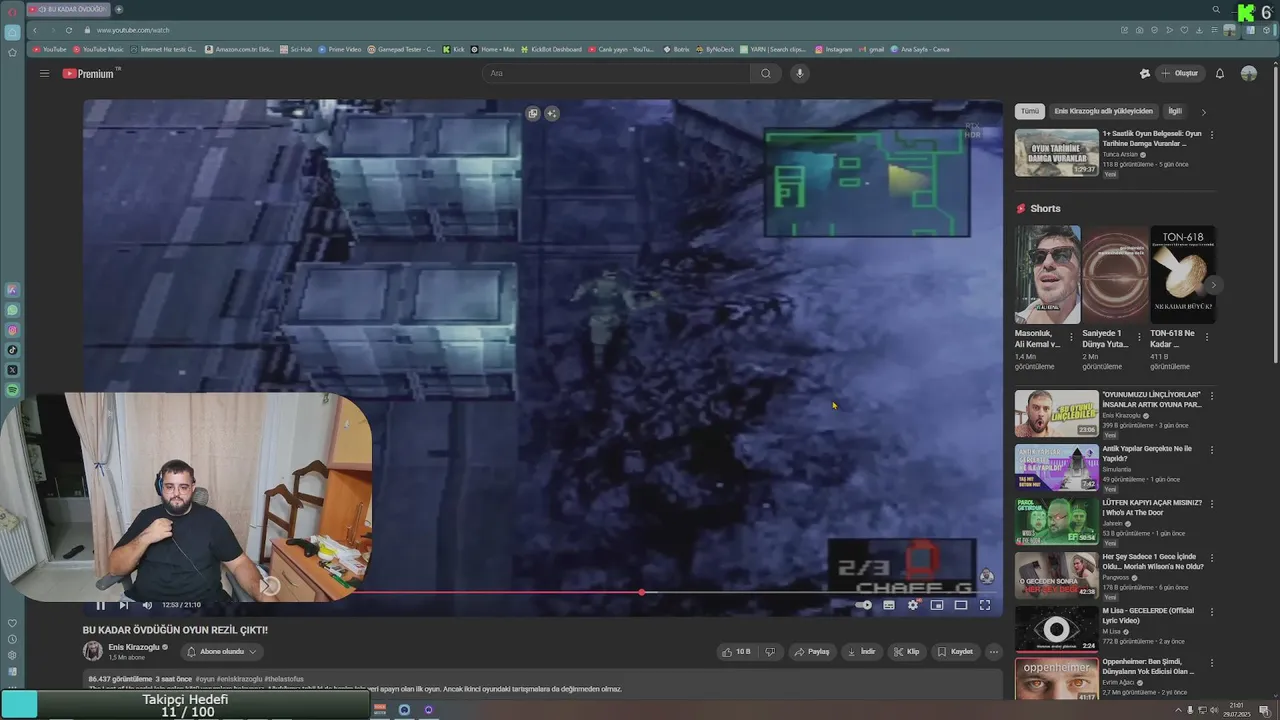Image resolution: width=1280 pixels, height=720 pixels.
Task: Open the Instagram bookmark
Action: click(x=834, y=49)
